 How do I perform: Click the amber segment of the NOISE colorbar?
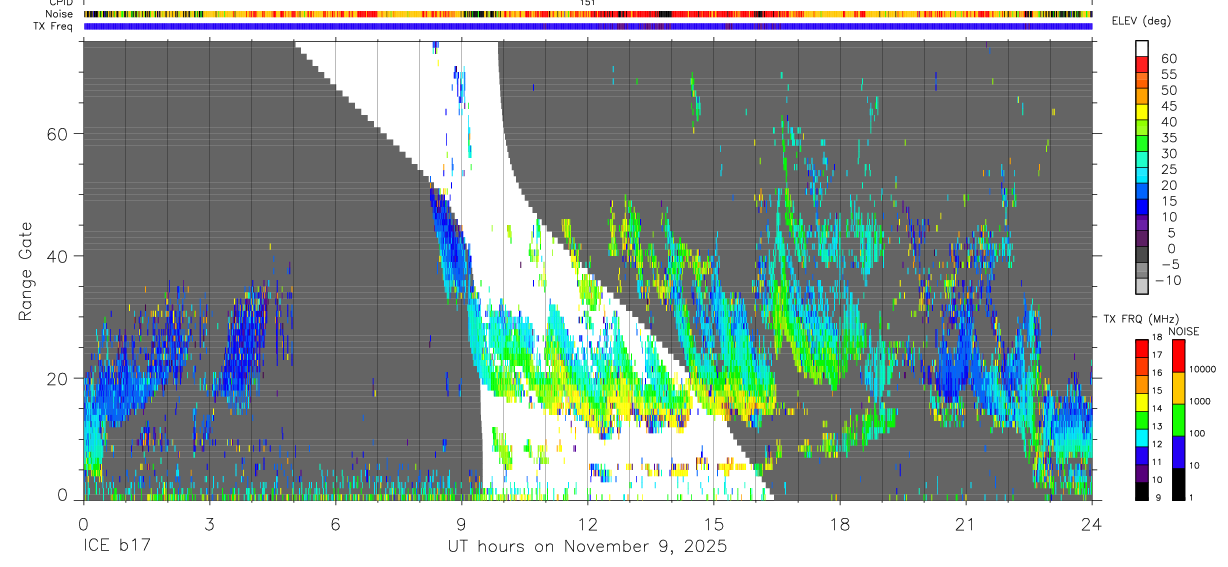tap(1179, 388)
